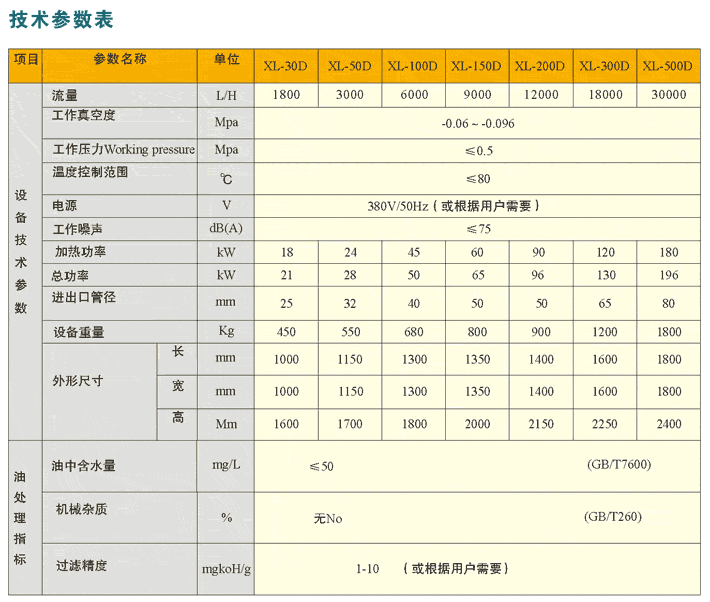Select the XL-200D column header
Screen dimensions: 710x602
(x=540, y=66)
